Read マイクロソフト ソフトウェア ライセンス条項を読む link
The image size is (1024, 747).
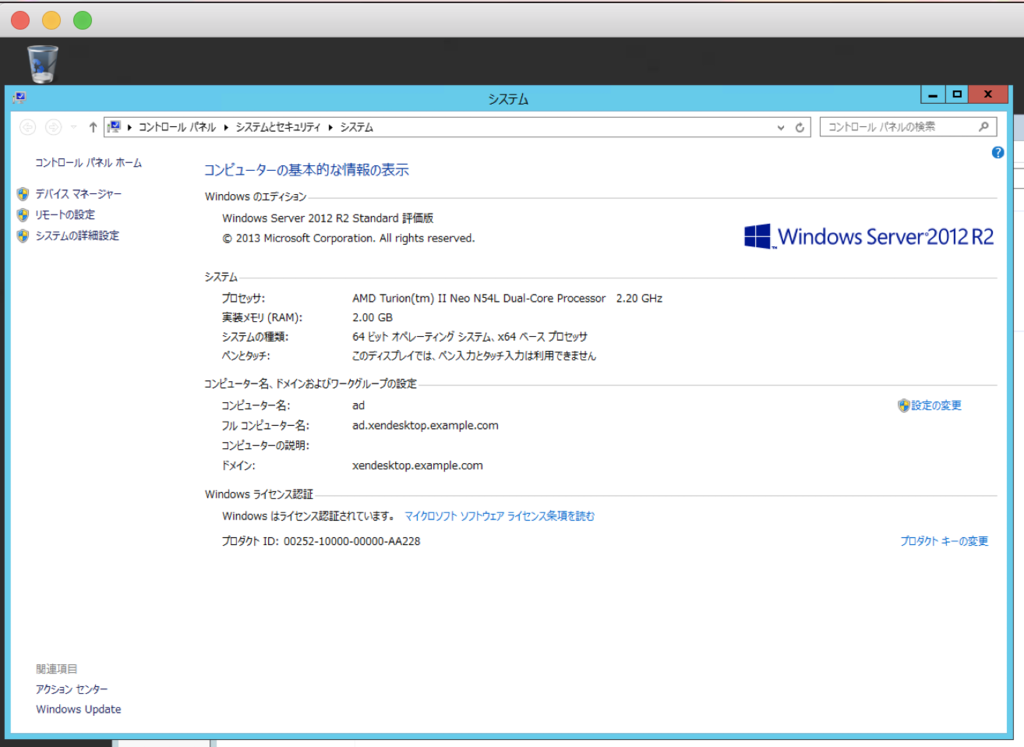[x=500, y=517]
